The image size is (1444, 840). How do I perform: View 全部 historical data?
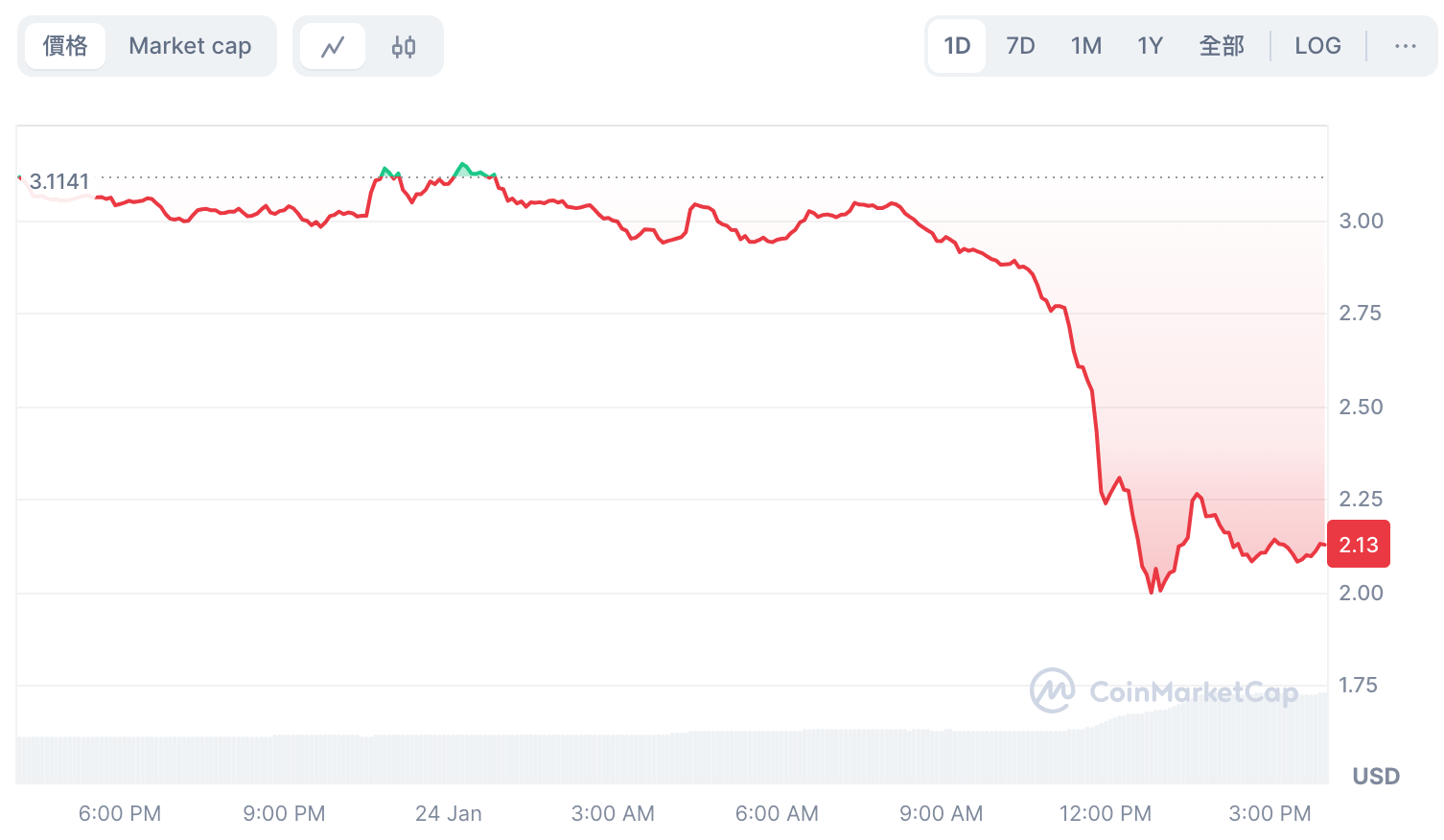click(1222, 45)
